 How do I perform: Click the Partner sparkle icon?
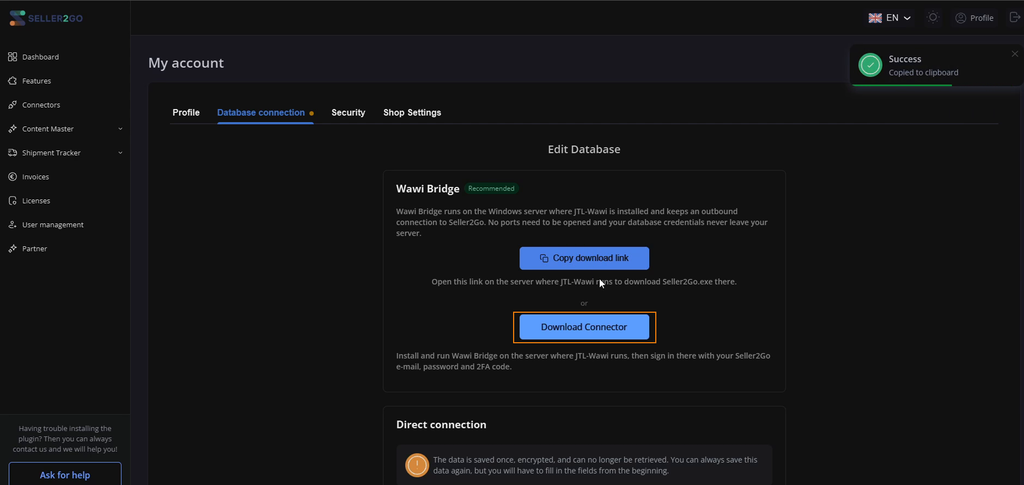point(12,249)
